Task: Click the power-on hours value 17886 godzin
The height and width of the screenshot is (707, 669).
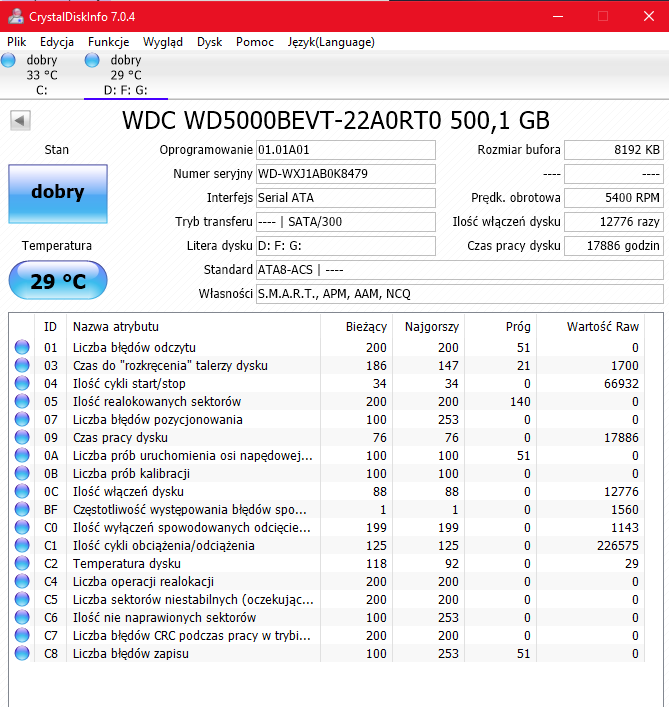Action: tap(614, 246)
